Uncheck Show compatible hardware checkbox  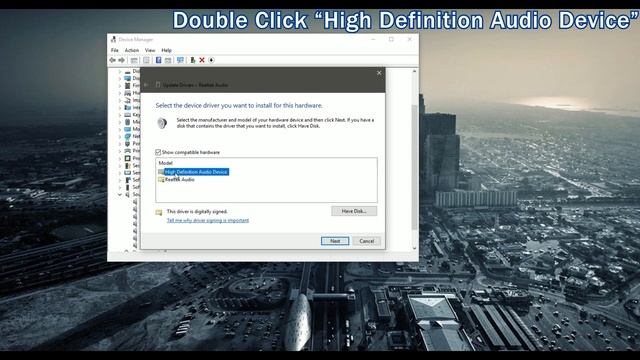pos(158,152)
